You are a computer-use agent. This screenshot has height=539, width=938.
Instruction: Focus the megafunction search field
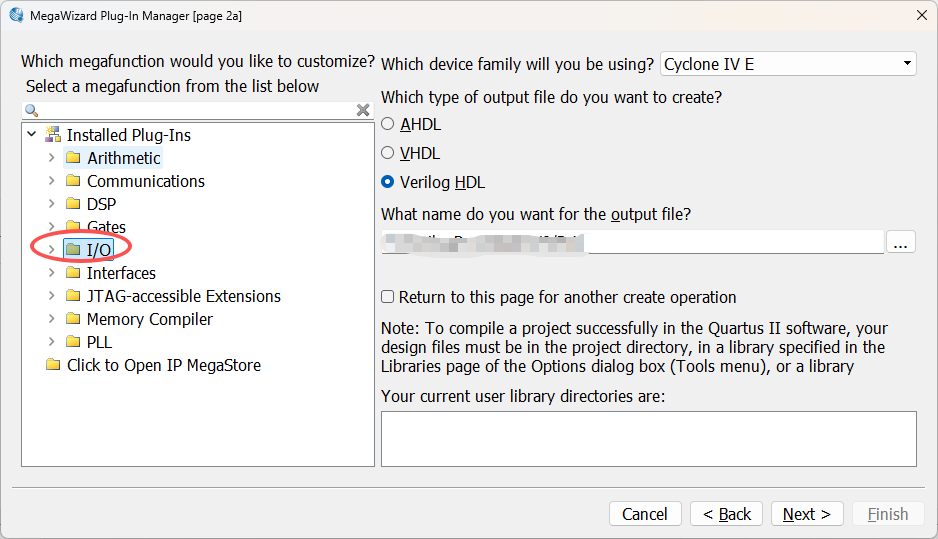(x=197, y=110)
